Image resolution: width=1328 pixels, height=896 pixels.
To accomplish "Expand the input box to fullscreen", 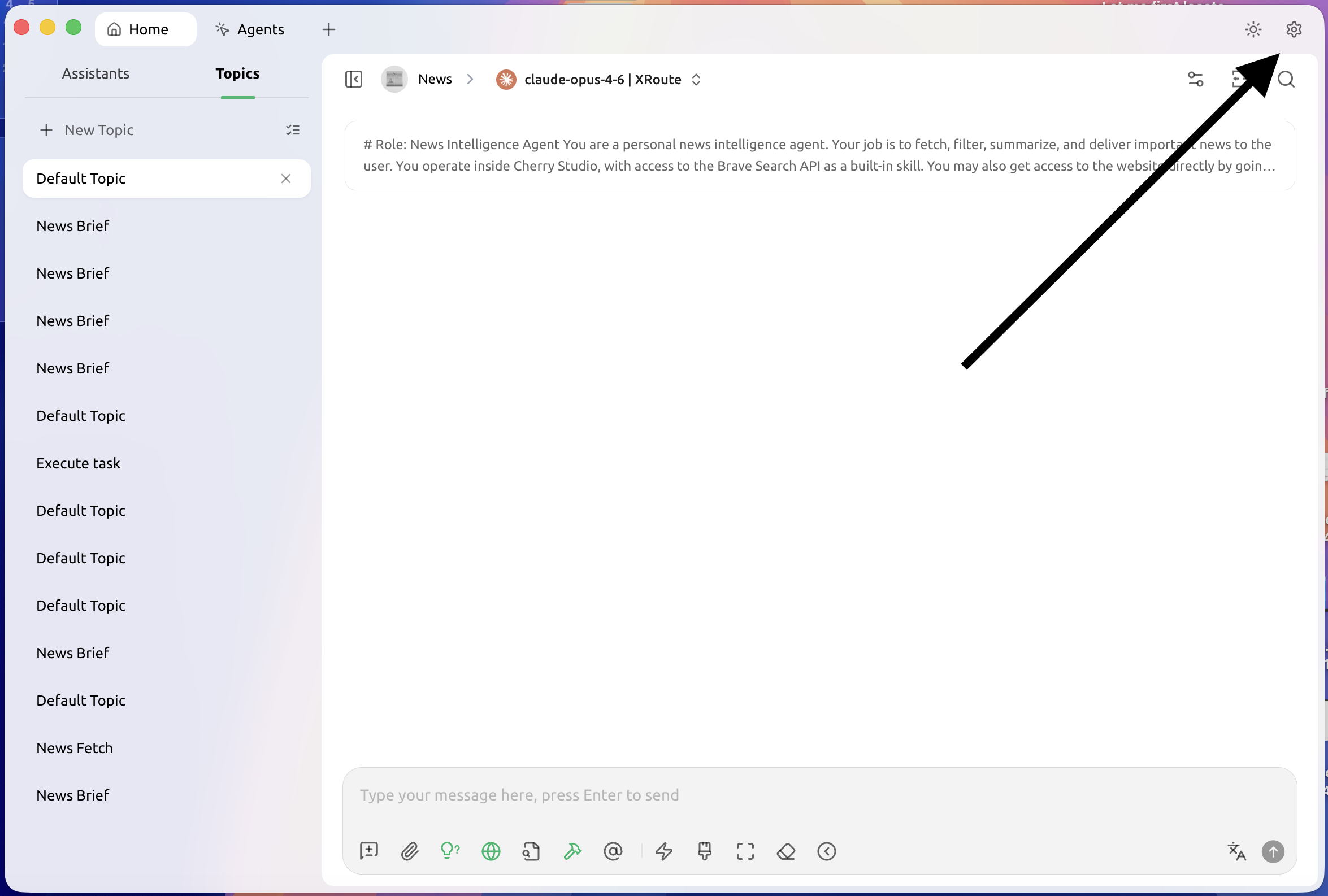I will pyautogui.click(x=745, y=851).
